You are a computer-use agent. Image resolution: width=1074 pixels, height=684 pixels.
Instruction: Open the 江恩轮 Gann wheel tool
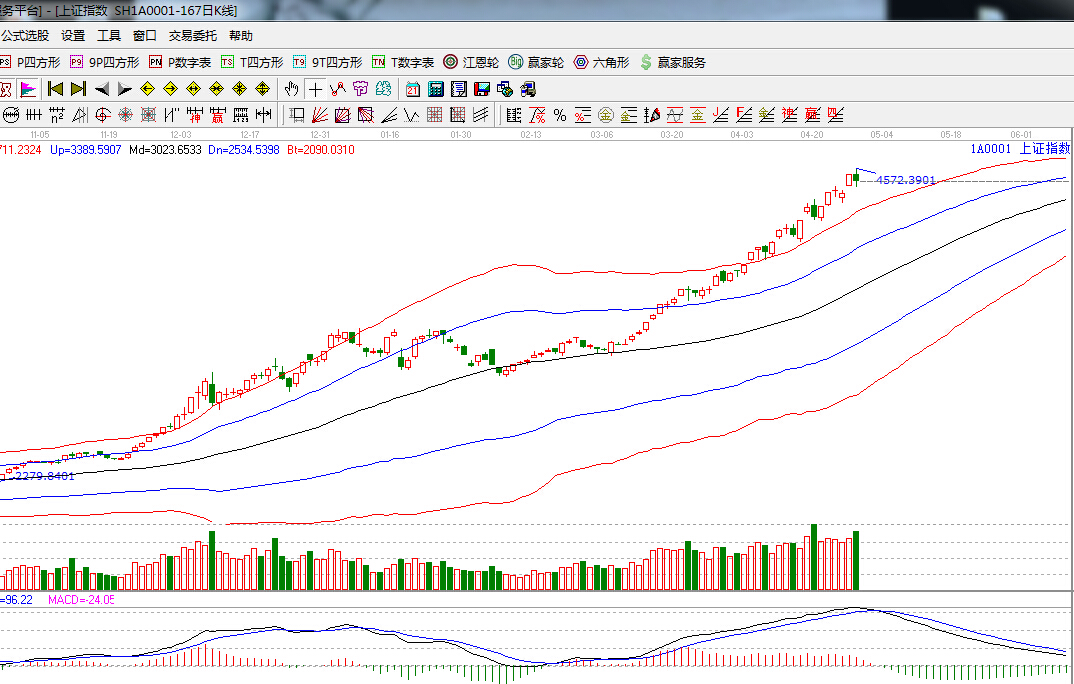(472, 62)
